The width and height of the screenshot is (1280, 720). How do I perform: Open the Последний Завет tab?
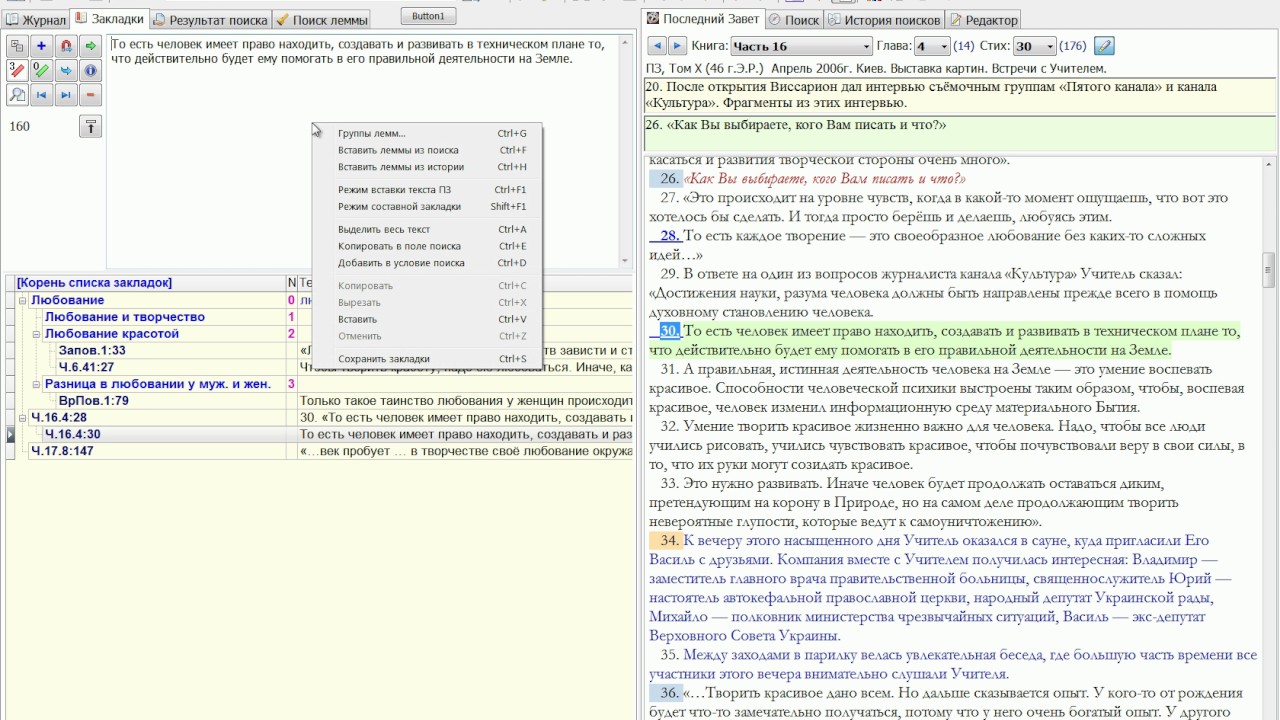tap(703, 19)
